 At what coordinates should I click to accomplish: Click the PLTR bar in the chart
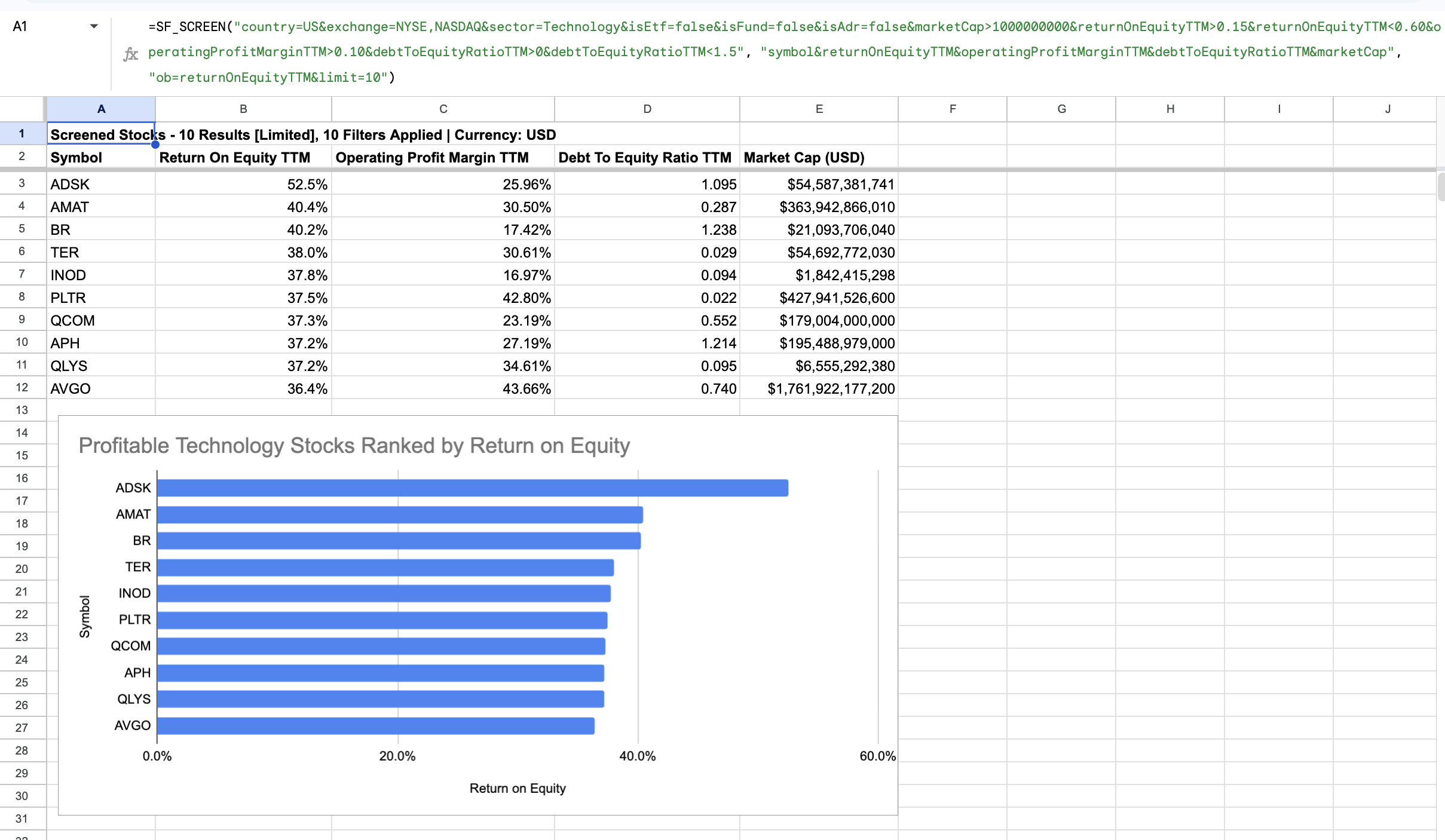click(382, 620)
